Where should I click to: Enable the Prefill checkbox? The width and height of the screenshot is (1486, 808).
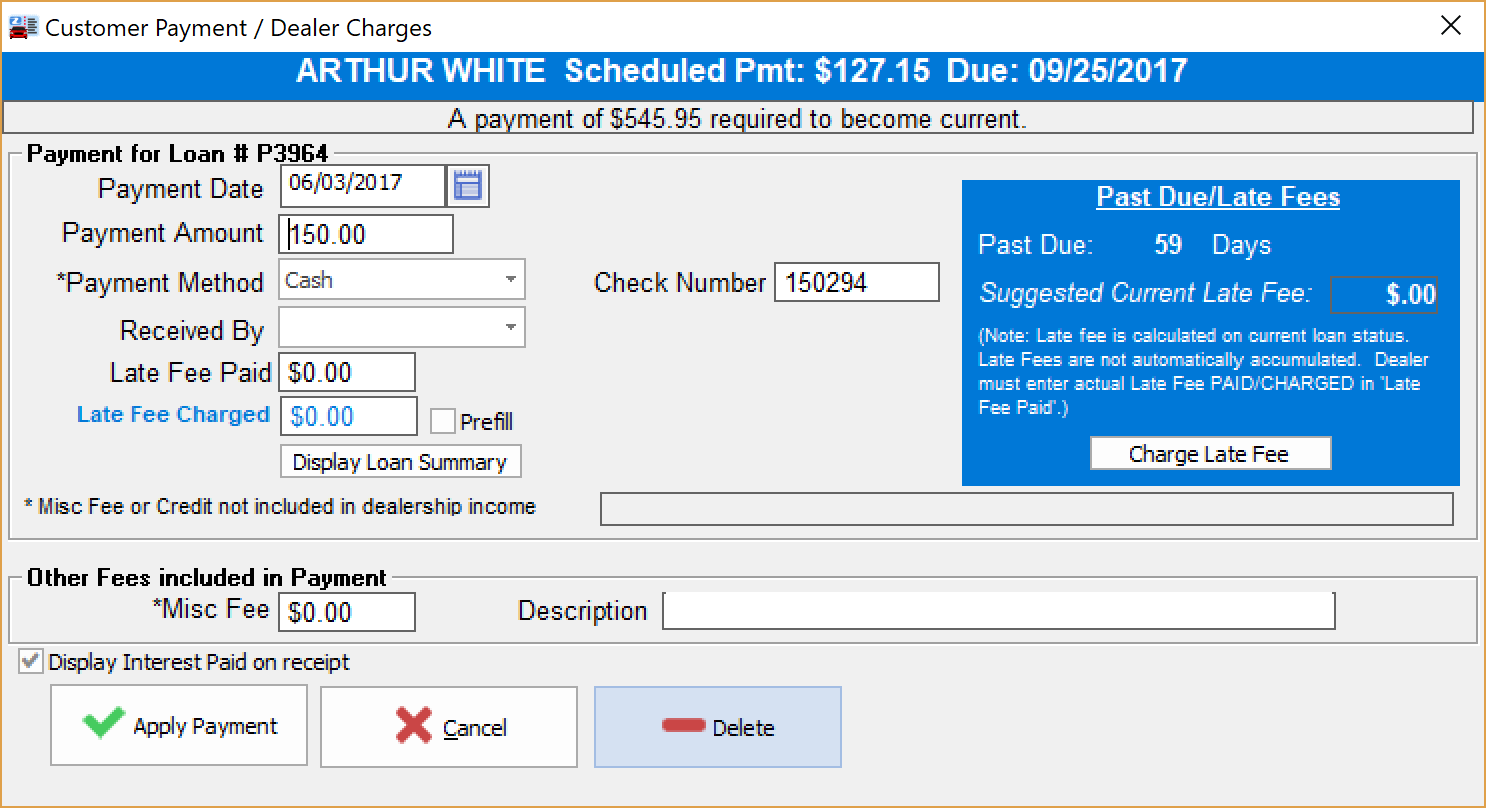[x=443, y=421]
